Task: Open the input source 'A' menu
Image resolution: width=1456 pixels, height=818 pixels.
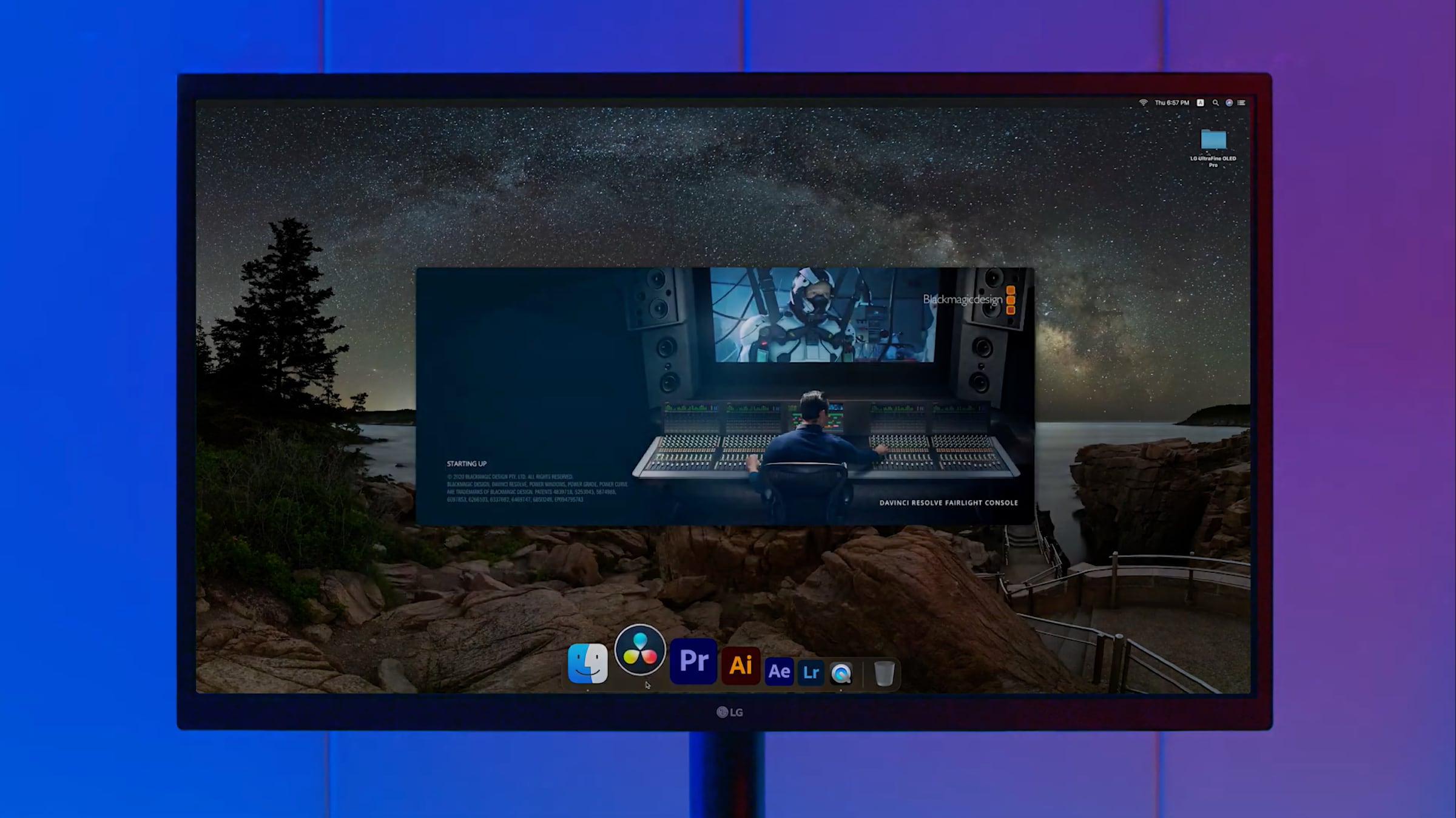Action: [1200, 103]
